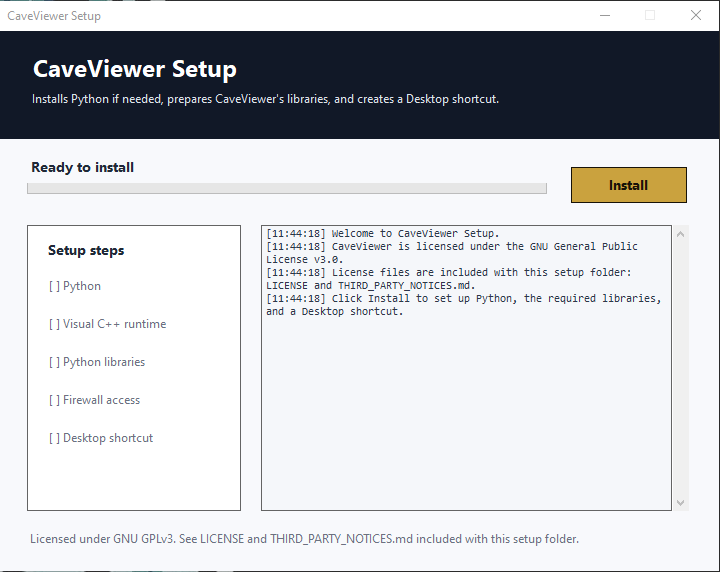Image resolution: width=720 pixels, height=572 pixels.
Task: Click the 'GNU General Public' licensed log line
Action: [452, 252]
